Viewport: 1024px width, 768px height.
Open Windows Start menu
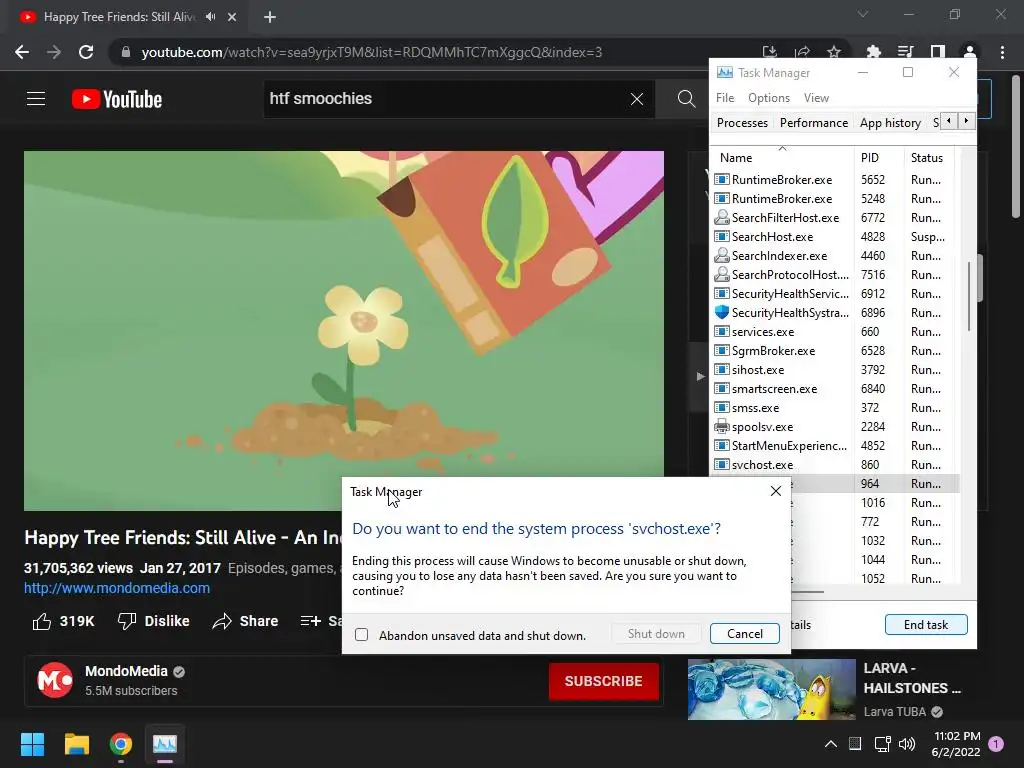point(32,744)
